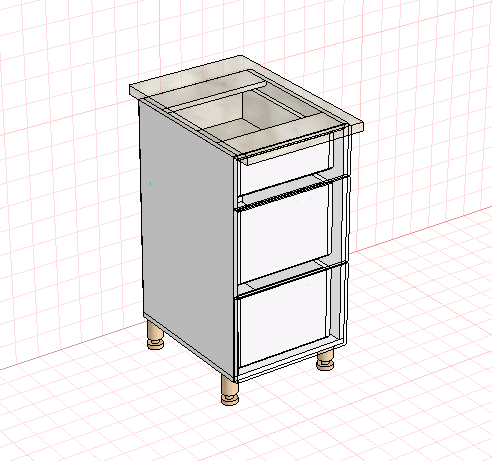Select the rear-left wooden leg
The height and width of the screenshot is (461, 492).
click(x=155, y=335)
